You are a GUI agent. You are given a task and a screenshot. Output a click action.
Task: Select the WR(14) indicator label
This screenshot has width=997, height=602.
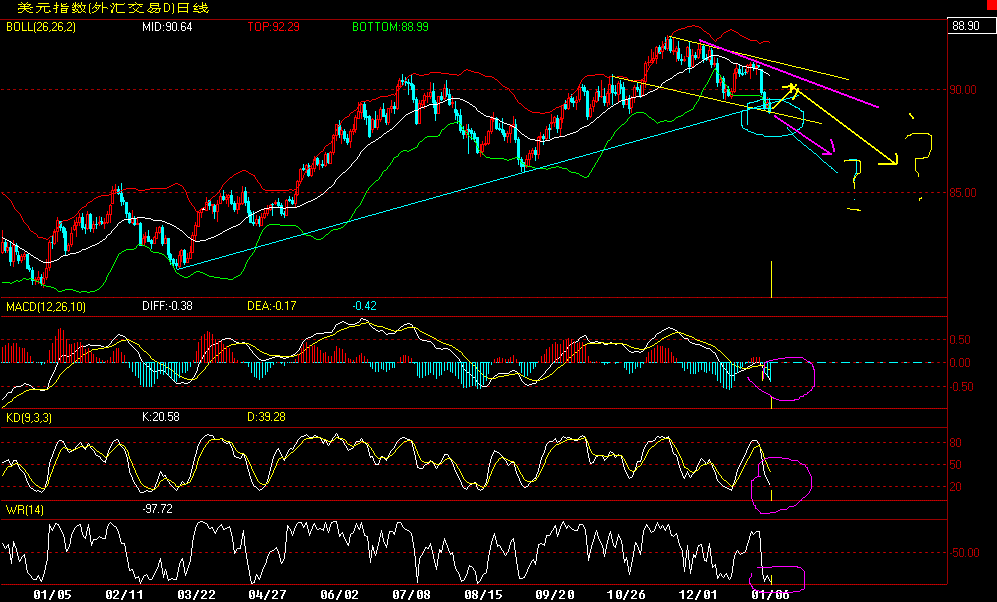[x=25, y=510]
